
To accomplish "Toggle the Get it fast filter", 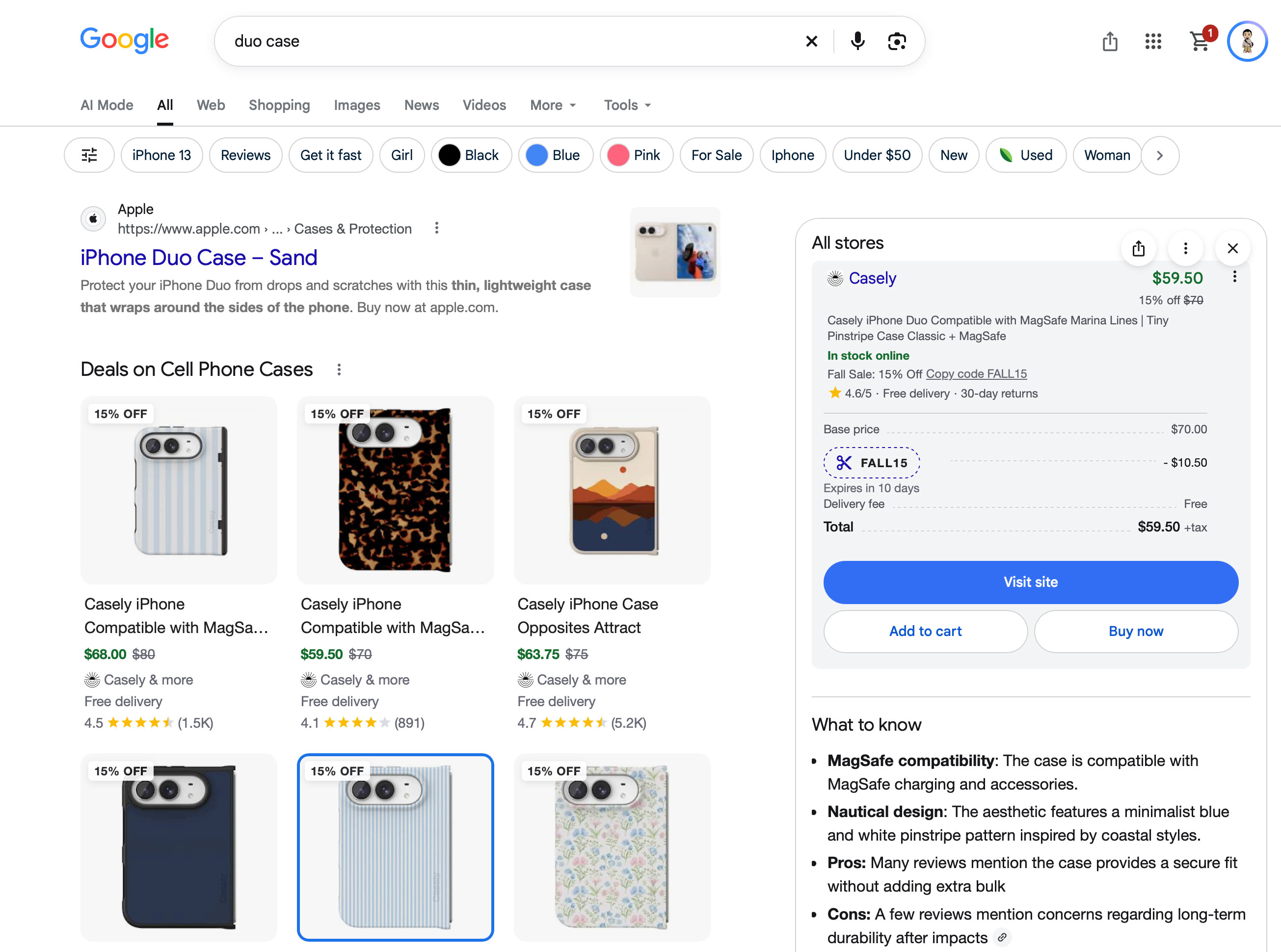I will tap(331, 155).
